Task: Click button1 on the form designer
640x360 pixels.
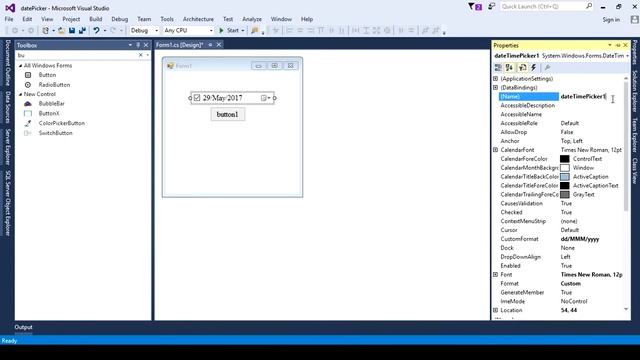Action: [227, 114]
